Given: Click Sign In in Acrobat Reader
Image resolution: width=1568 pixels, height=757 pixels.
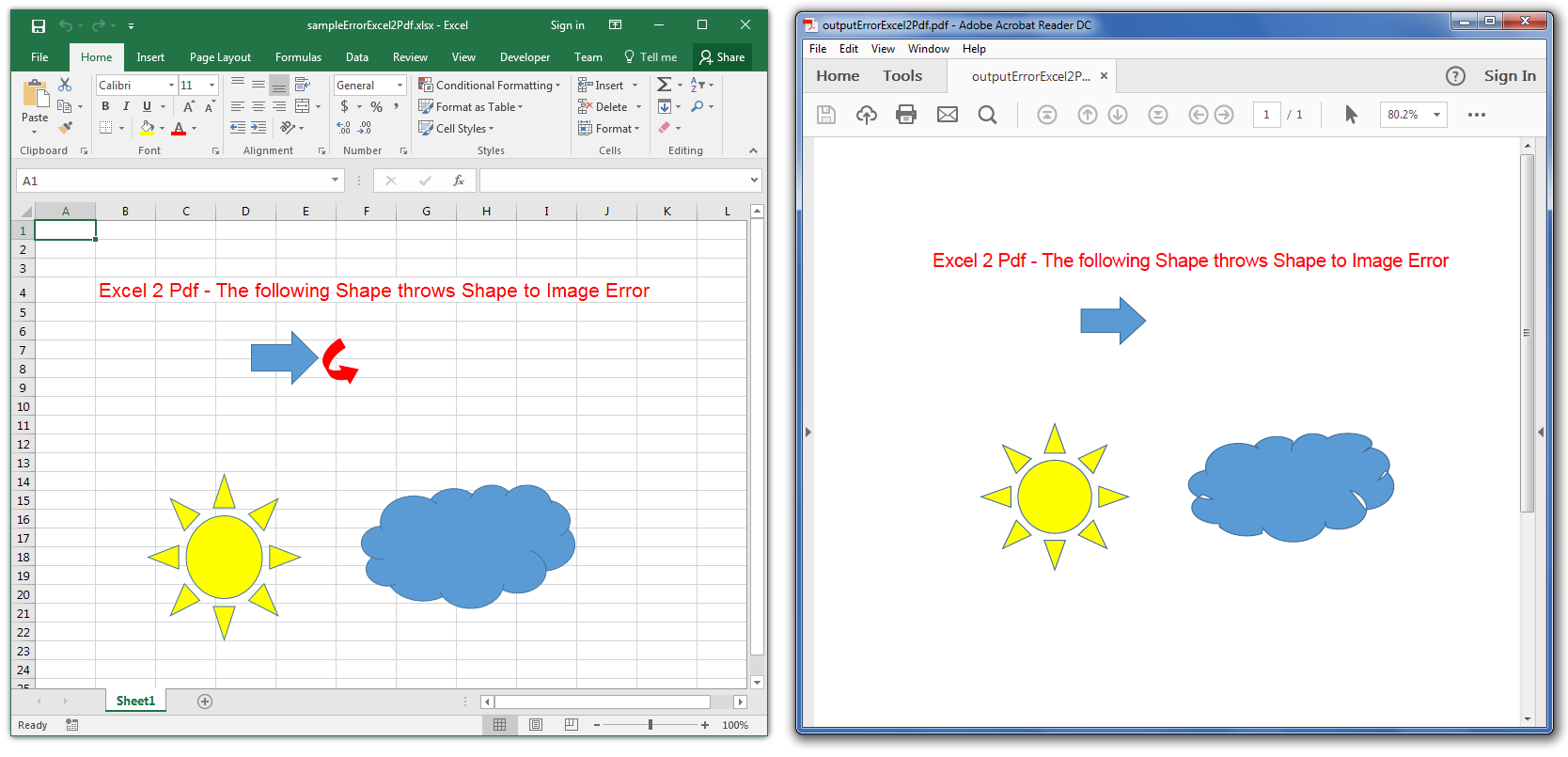Looking at the screenshot, I should pos(1510,76).
